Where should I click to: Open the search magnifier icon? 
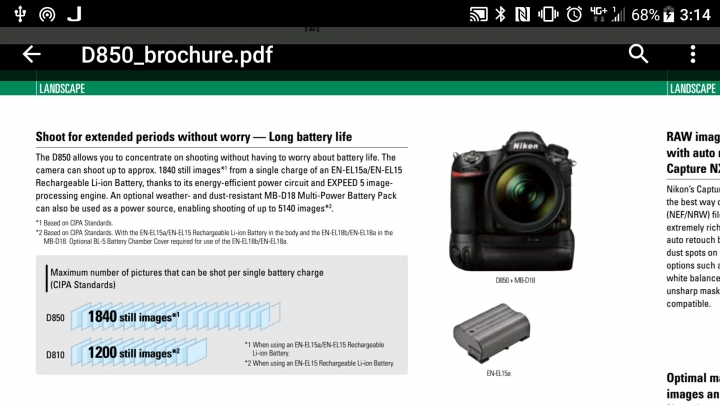point(638,54)
